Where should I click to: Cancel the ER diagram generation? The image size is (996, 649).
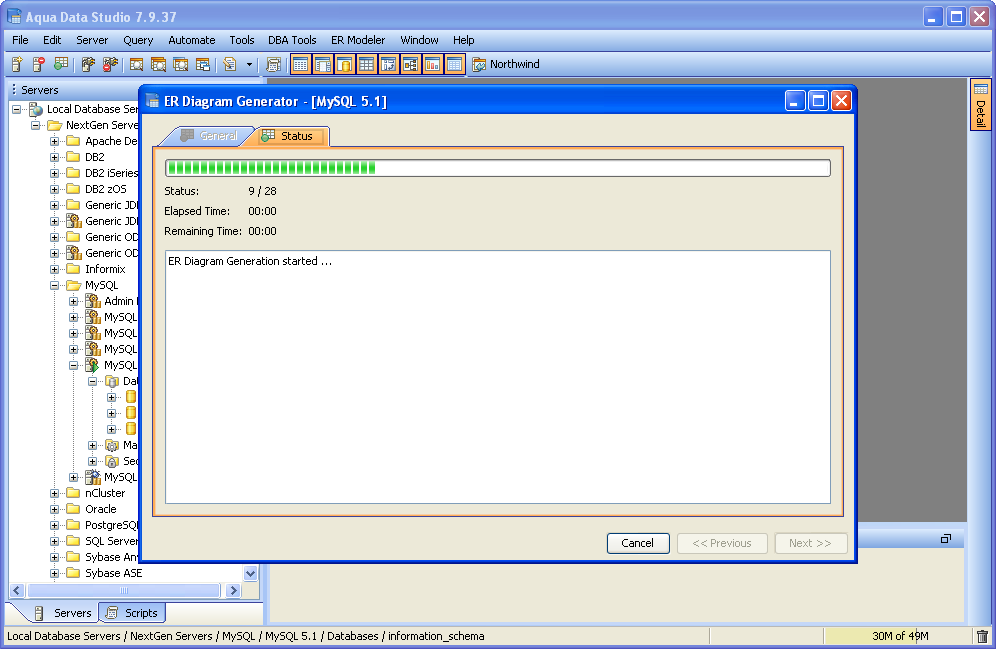(638, 543)
